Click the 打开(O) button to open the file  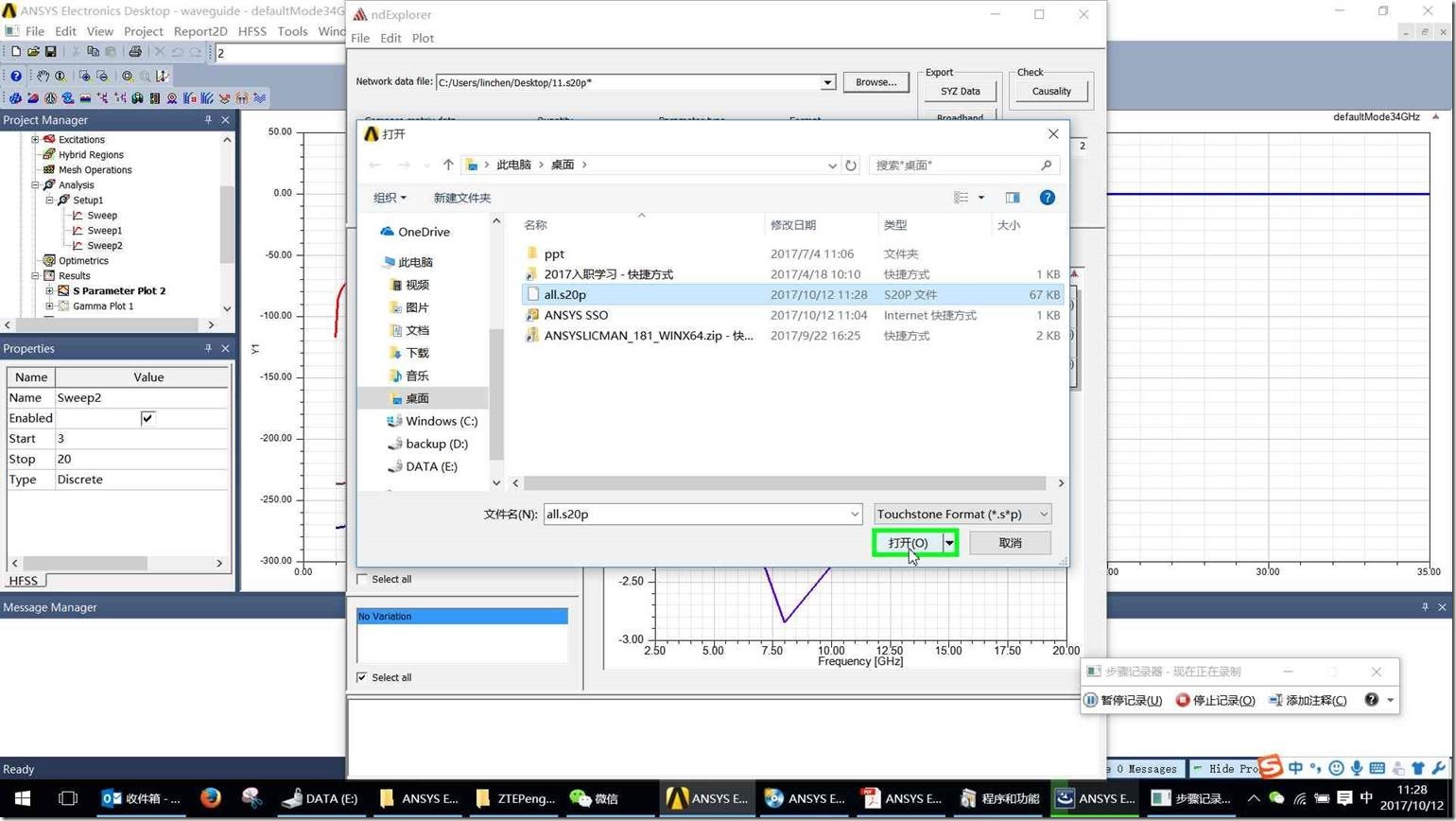click(908, 543)
